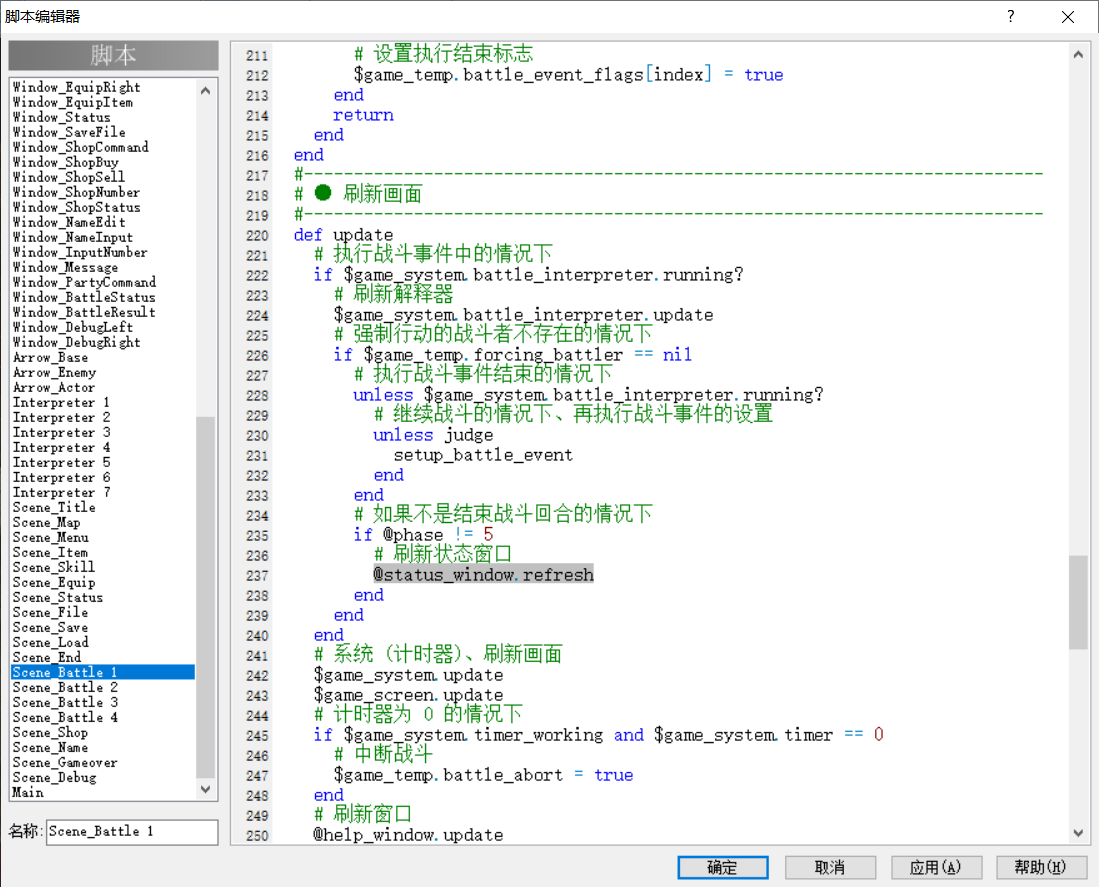The image size is (1099, 887).
Task: Click the def update line in code
Action: 343,235
